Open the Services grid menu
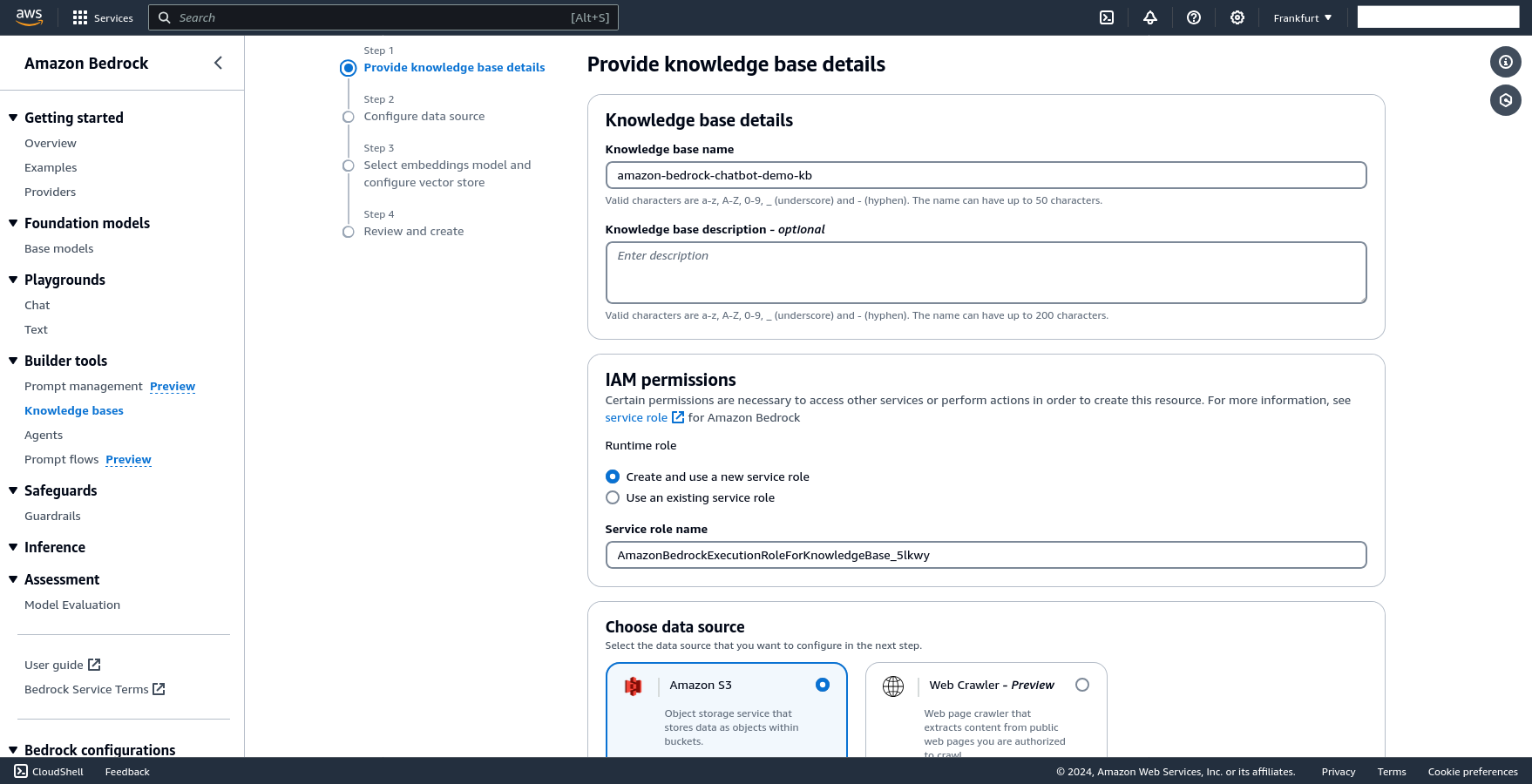The image size is (1532, 784). 103,17
